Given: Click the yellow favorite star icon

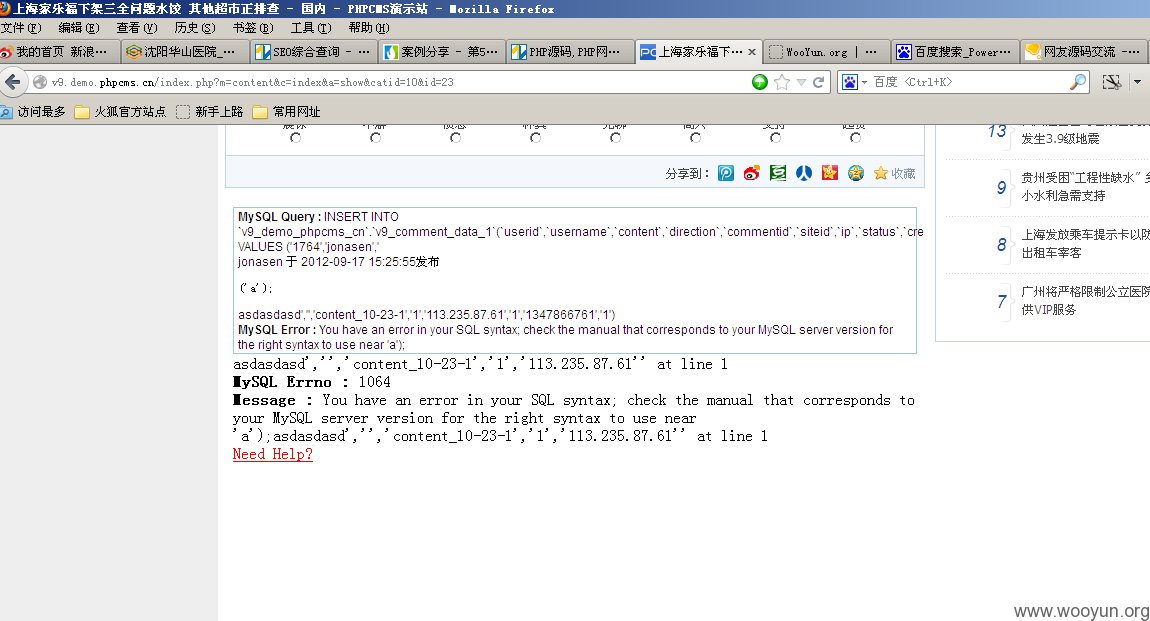Looking at the screenshot, I should [881, 173].
